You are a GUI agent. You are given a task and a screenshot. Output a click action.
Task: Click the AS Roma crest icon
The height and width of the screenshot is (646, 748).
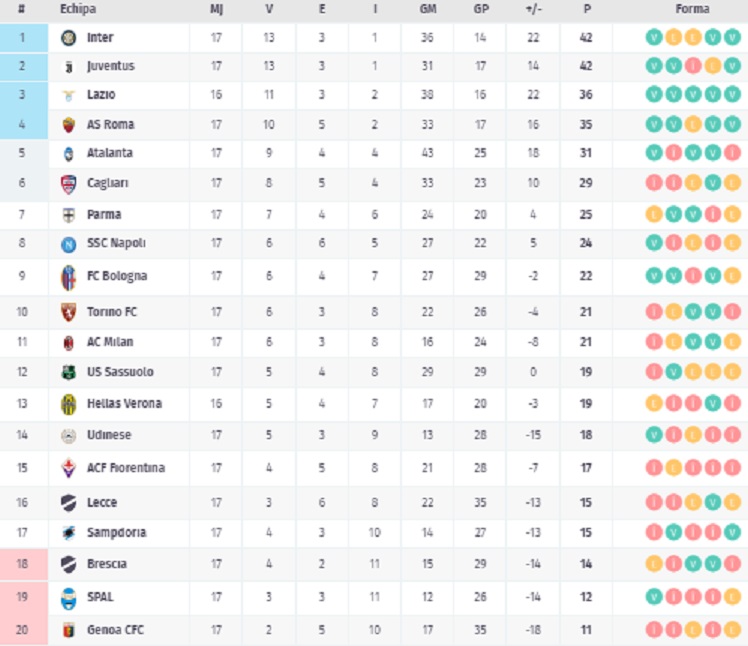68,125
